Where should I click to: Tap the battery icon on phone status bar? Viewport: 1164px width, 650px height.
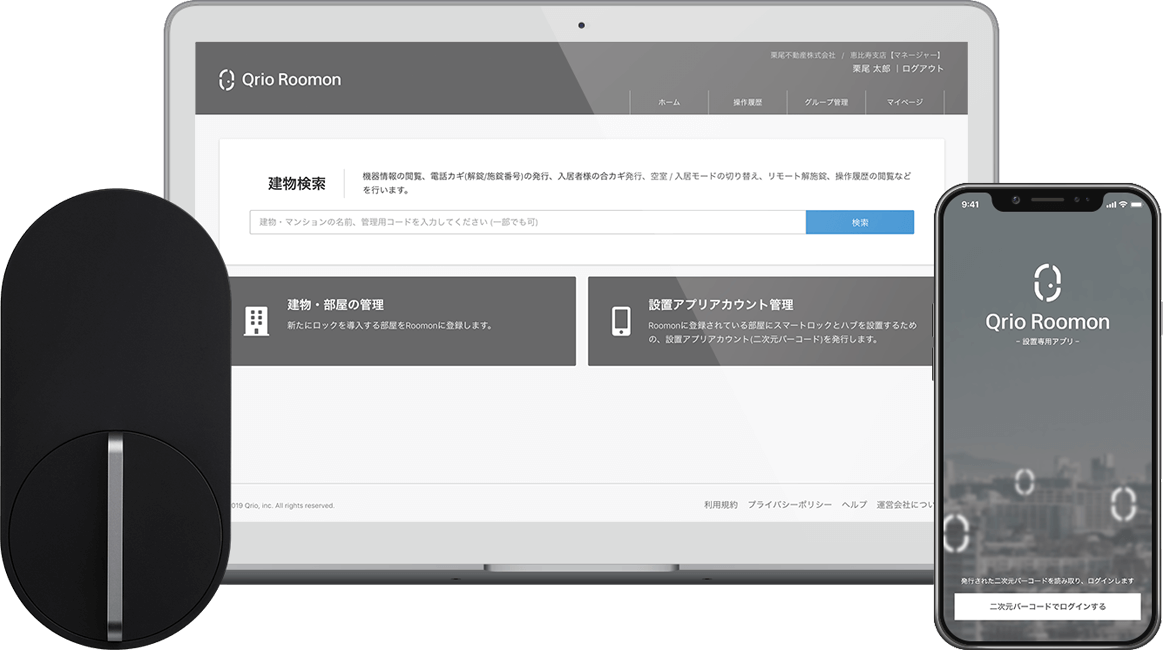tap(1137, 204)
